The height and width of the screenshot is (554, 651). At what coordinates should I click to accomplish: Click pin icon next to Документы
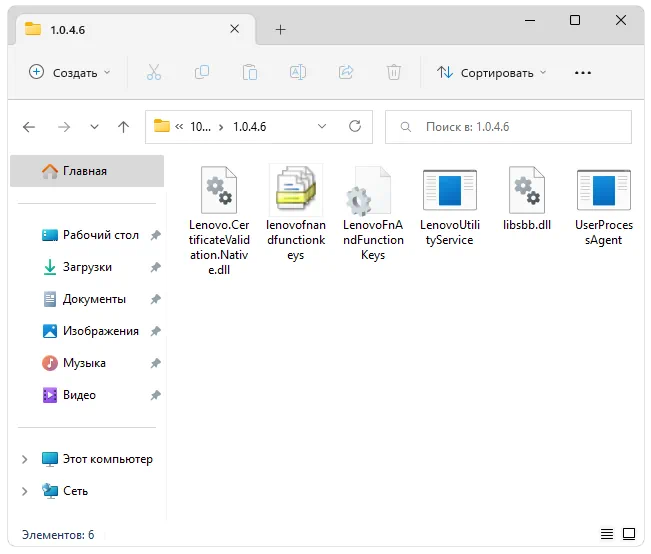pyautogui.click(x=155, y=299)
